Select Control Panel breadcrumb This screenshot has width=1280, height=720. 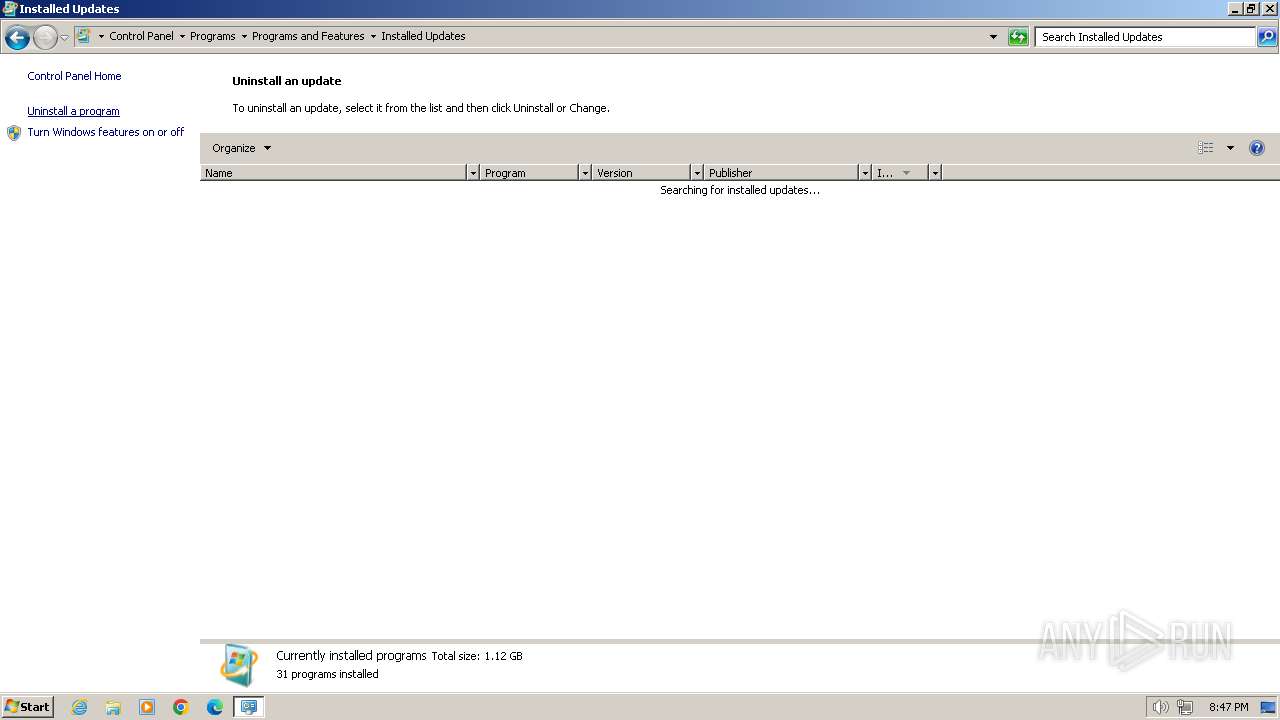tap(141, 36)
